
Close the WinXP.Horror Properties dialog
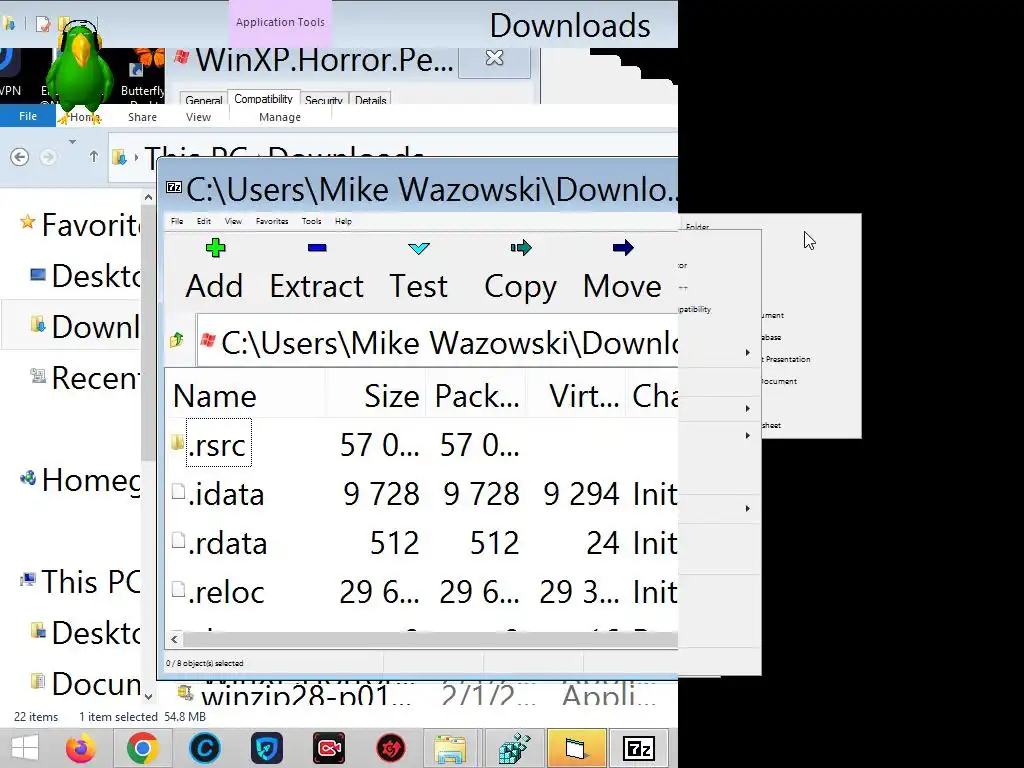point(494,58)
